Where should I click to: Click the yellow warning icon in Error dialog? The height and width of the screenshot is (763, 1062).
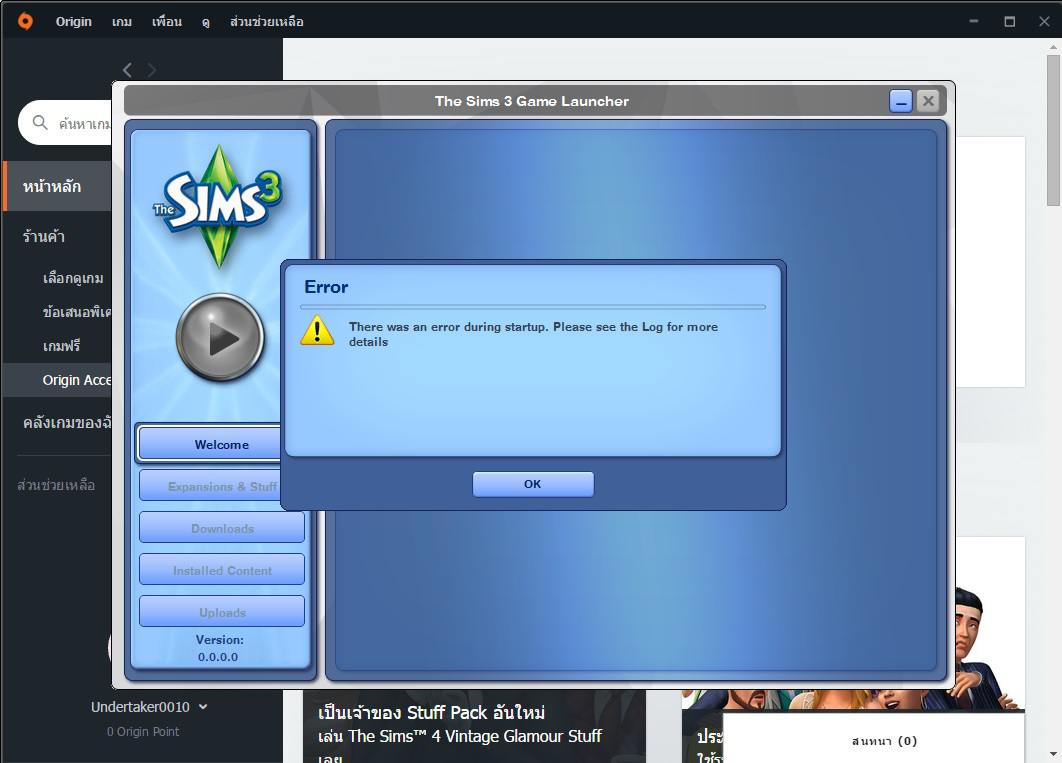[318, 330]
